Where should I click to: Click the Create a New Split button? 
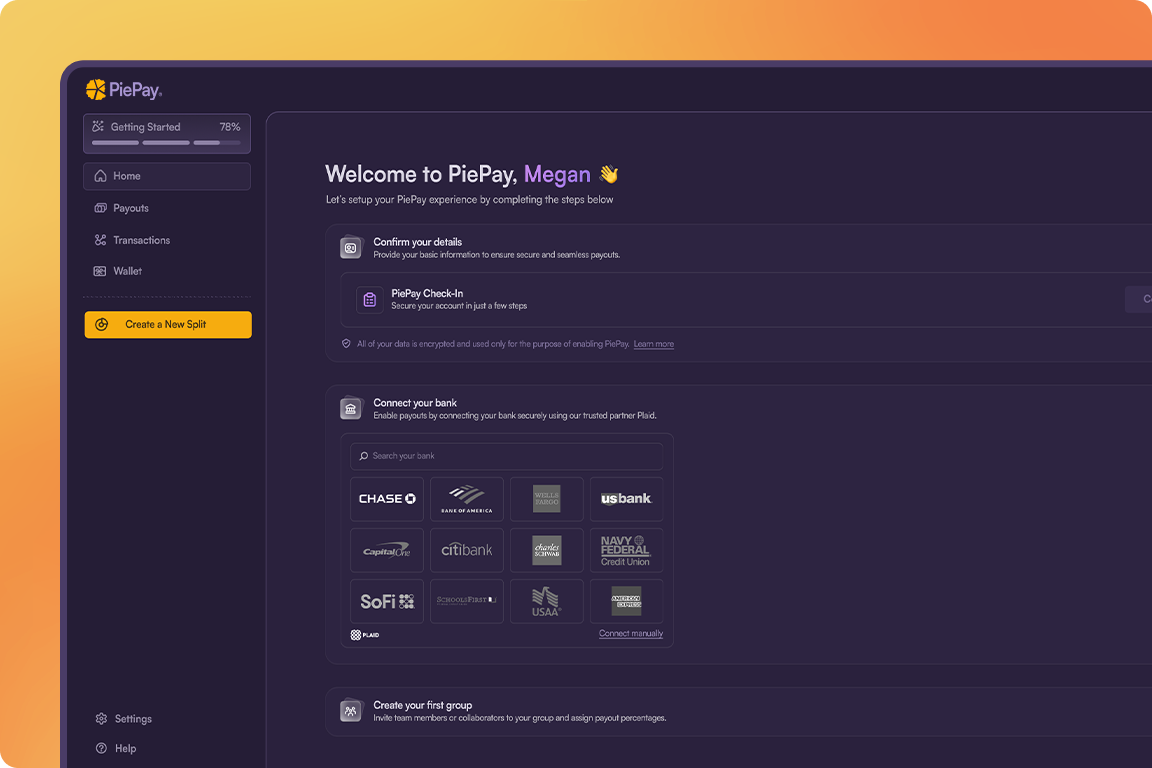tap(168, 325)
